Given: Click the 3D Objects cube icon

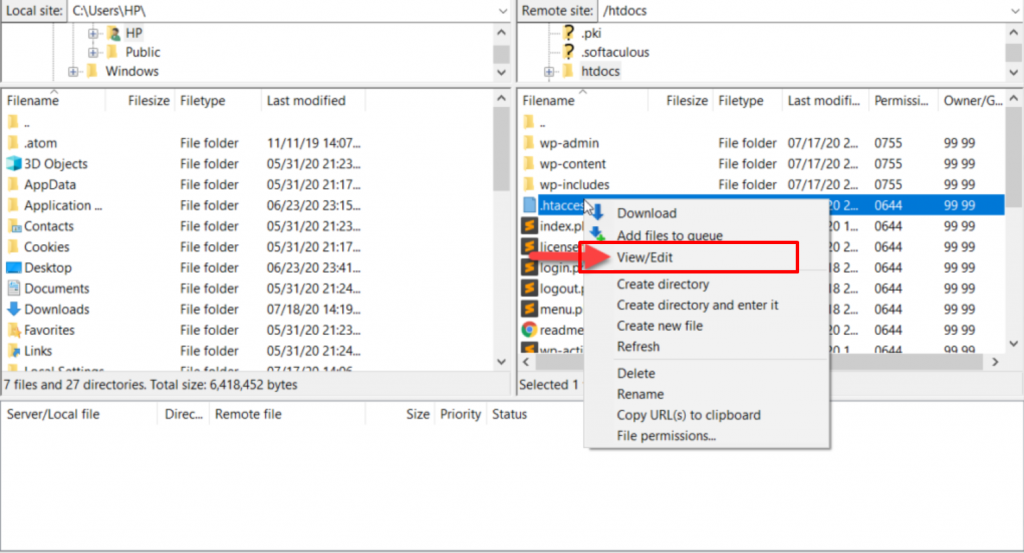Looking at the screenshot, I should [14, 164].
